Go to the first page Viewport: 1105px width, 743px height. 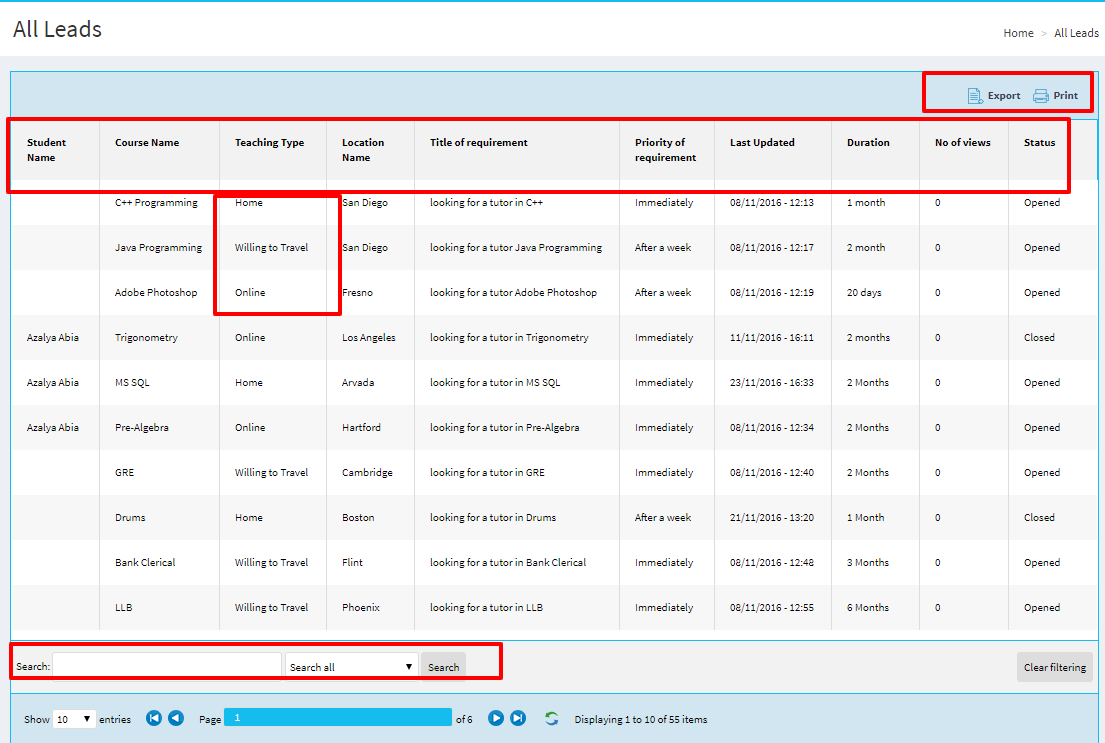coord(154,718)
